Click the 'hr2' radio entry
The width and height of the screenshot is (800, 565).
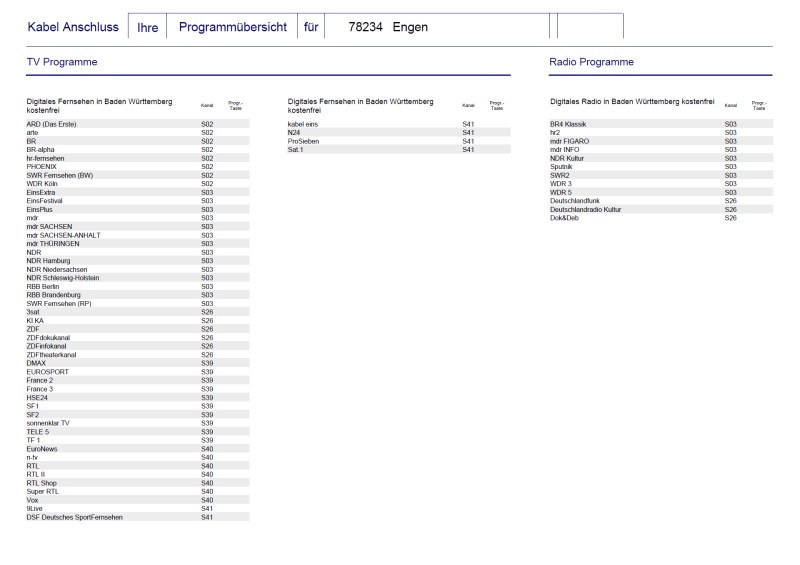point(661,133)
